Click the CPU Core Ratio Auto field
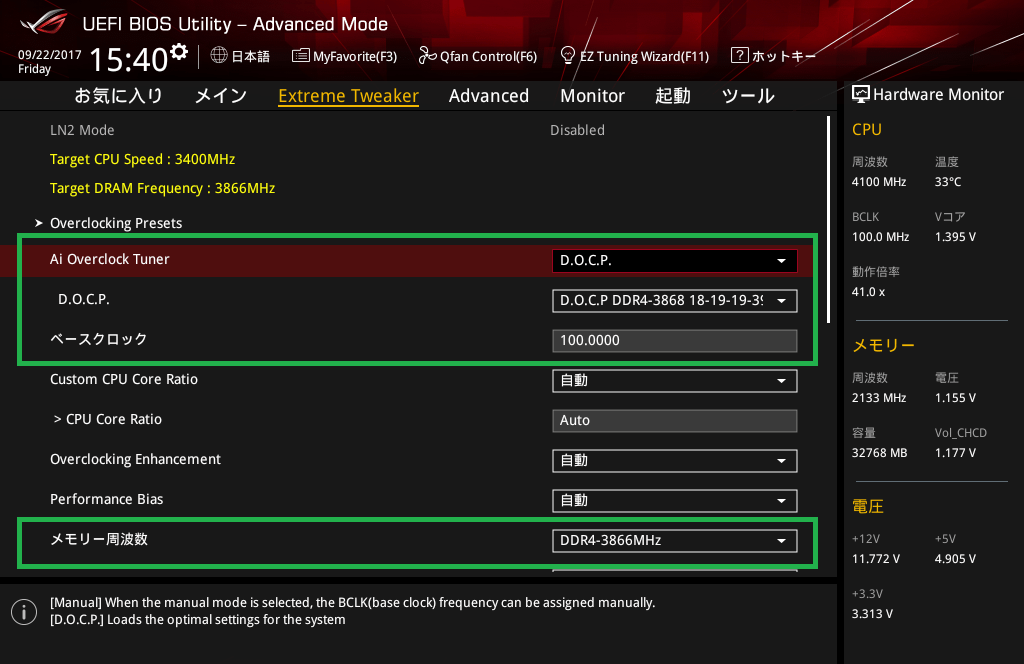Screen dimensions: 1024x664 pyautogui.click(x=675, y=420)
